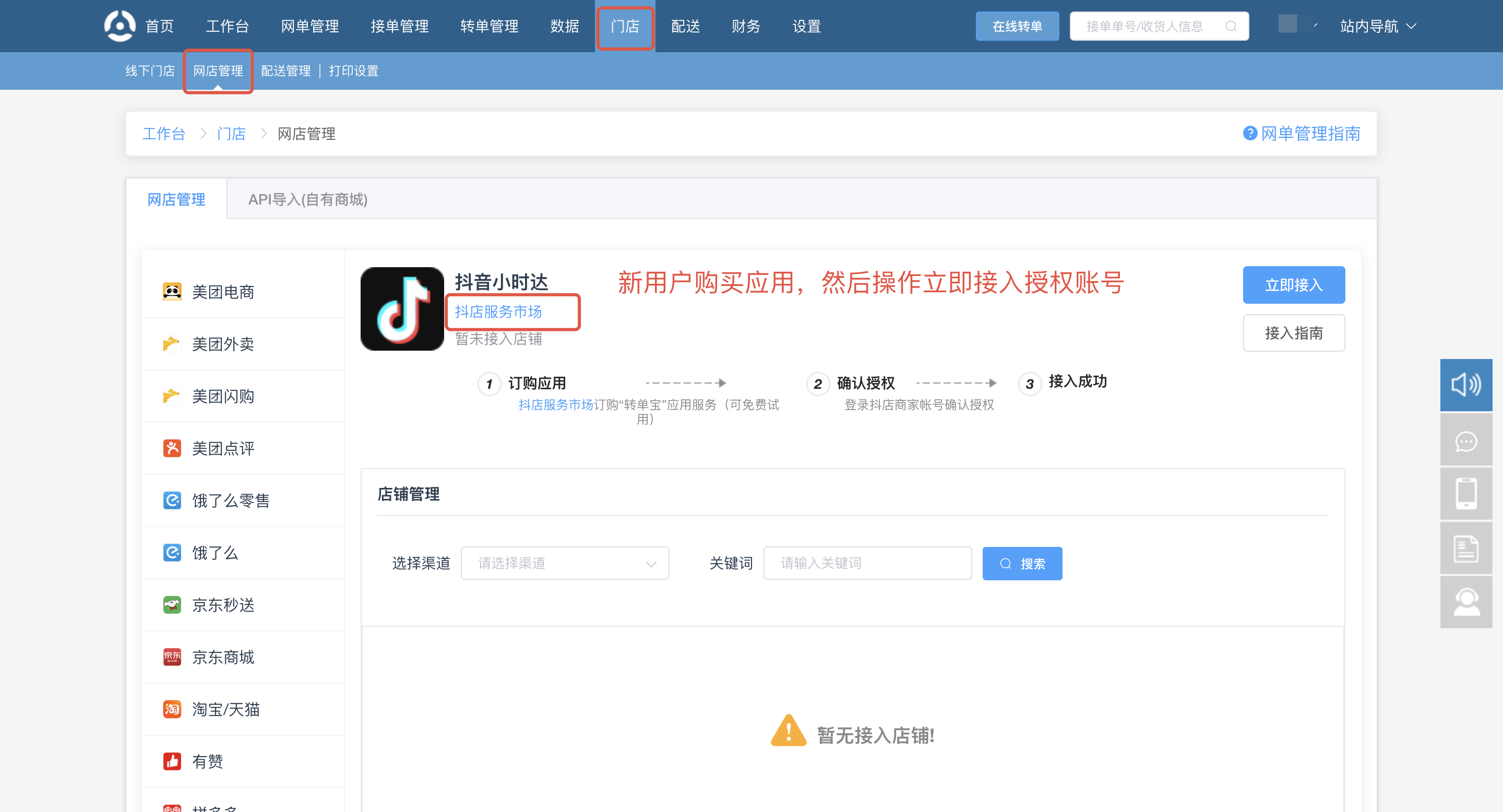Focus the 请输入关键词 keyword field
This screenshot has height=812, width=1503.
click(867, 563)
